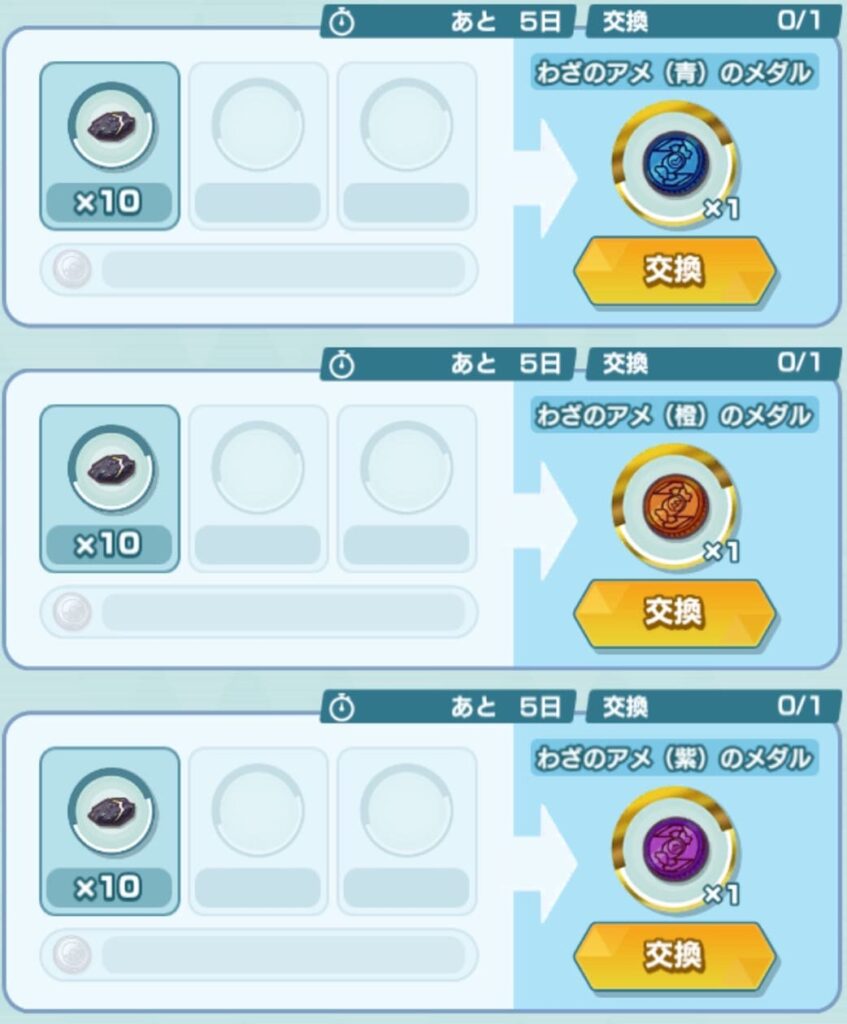Tap the empty coin cost bar in the first exchange
The width and height of the screenshot is (847, 1024).
259,269
